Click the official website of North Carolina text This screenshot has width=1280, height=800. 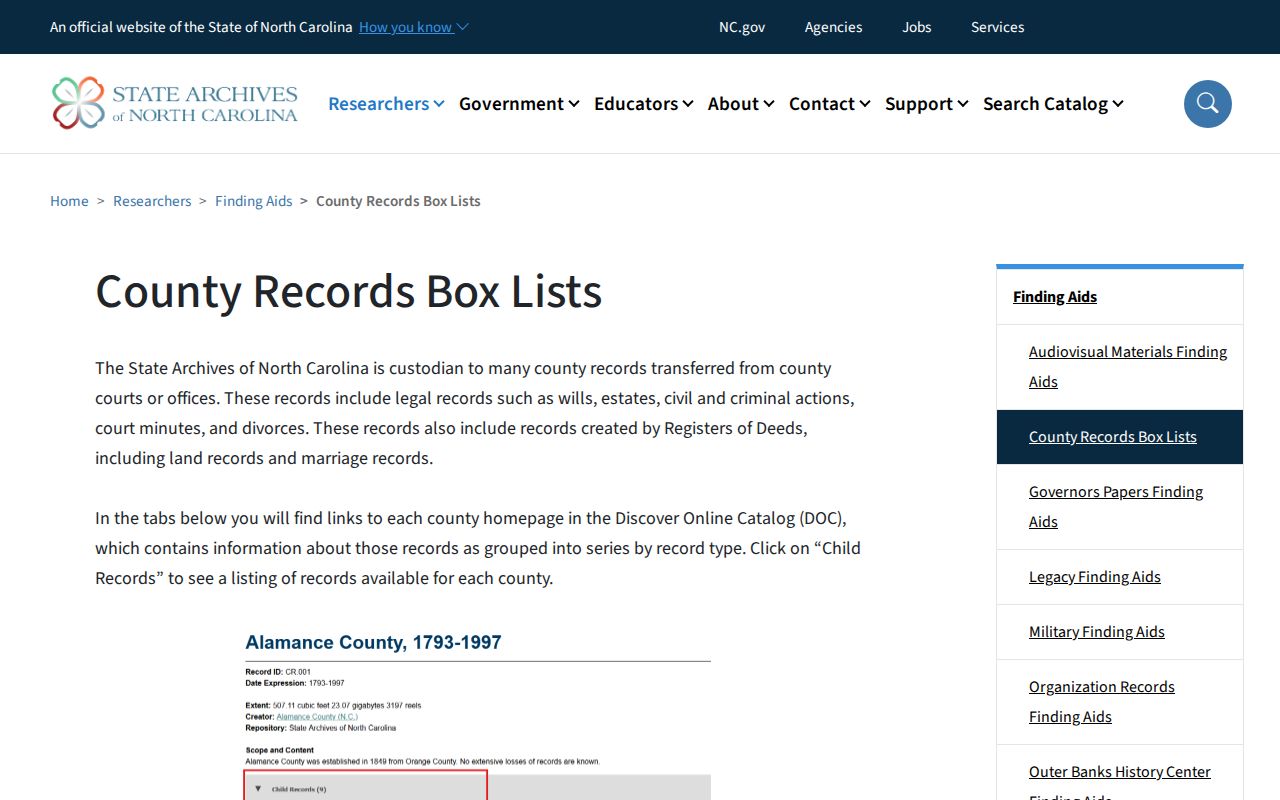click(x=201, y=27)
